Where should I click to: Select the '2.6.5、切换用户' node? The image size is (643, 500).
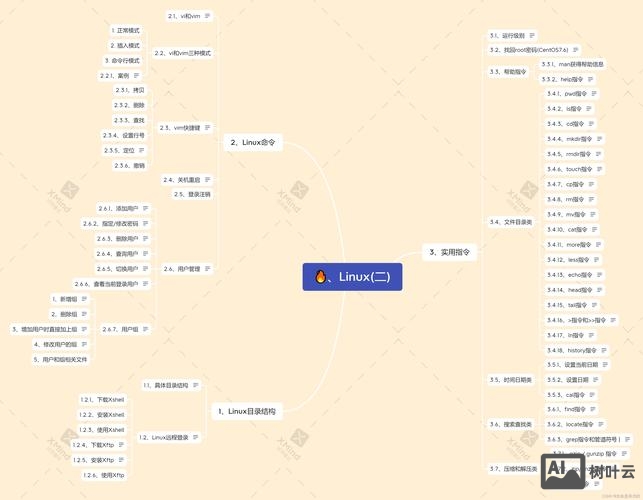[x=122, y=269]
